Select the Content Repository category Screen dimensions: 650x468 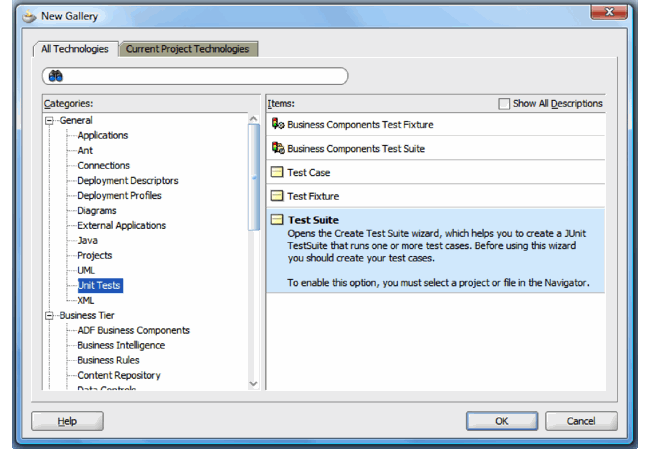[119, 375]
